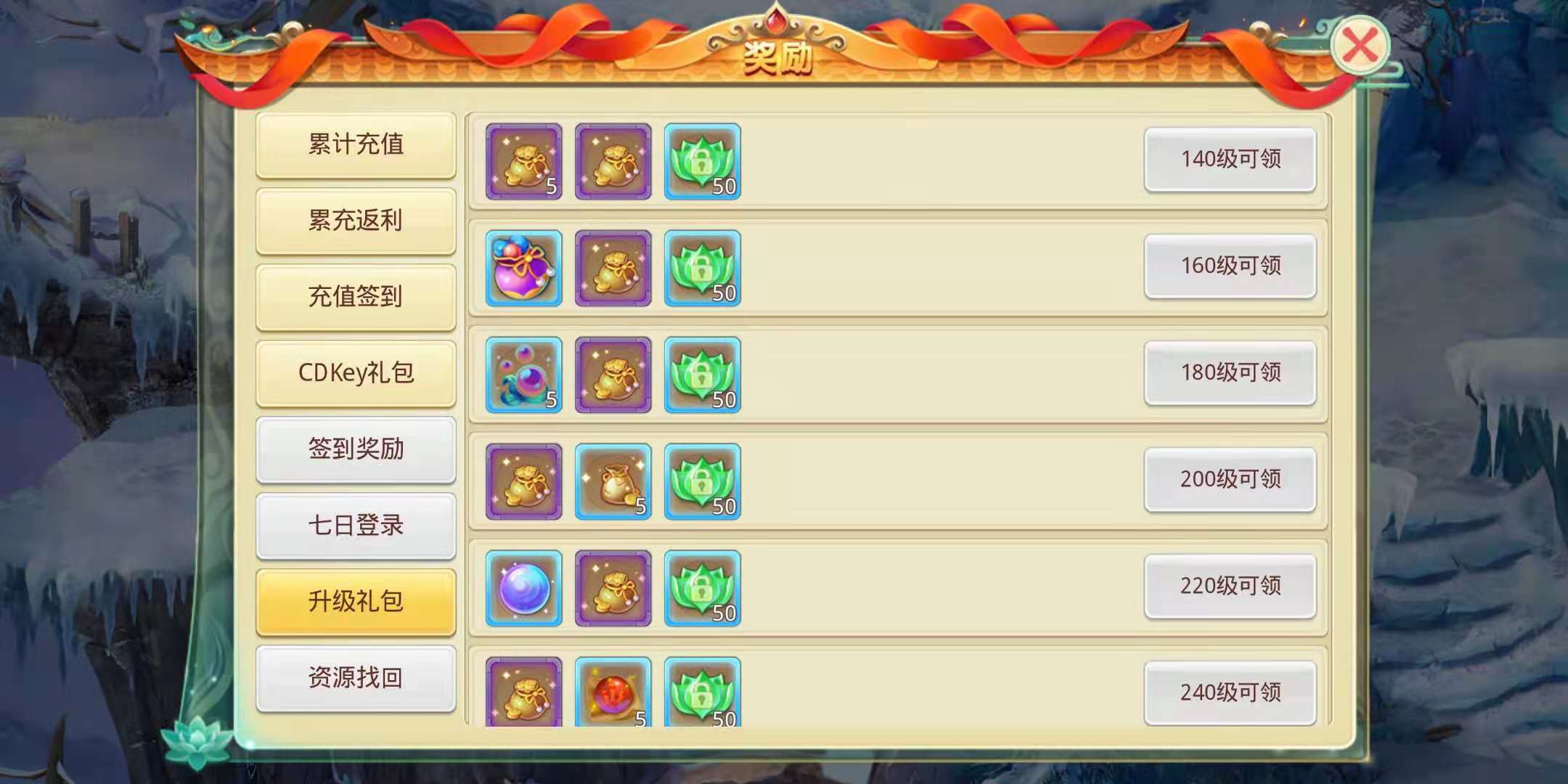The image size is (1568, 784).
Task: Go to the 签到奖励 tab
Action: (356, 449)
